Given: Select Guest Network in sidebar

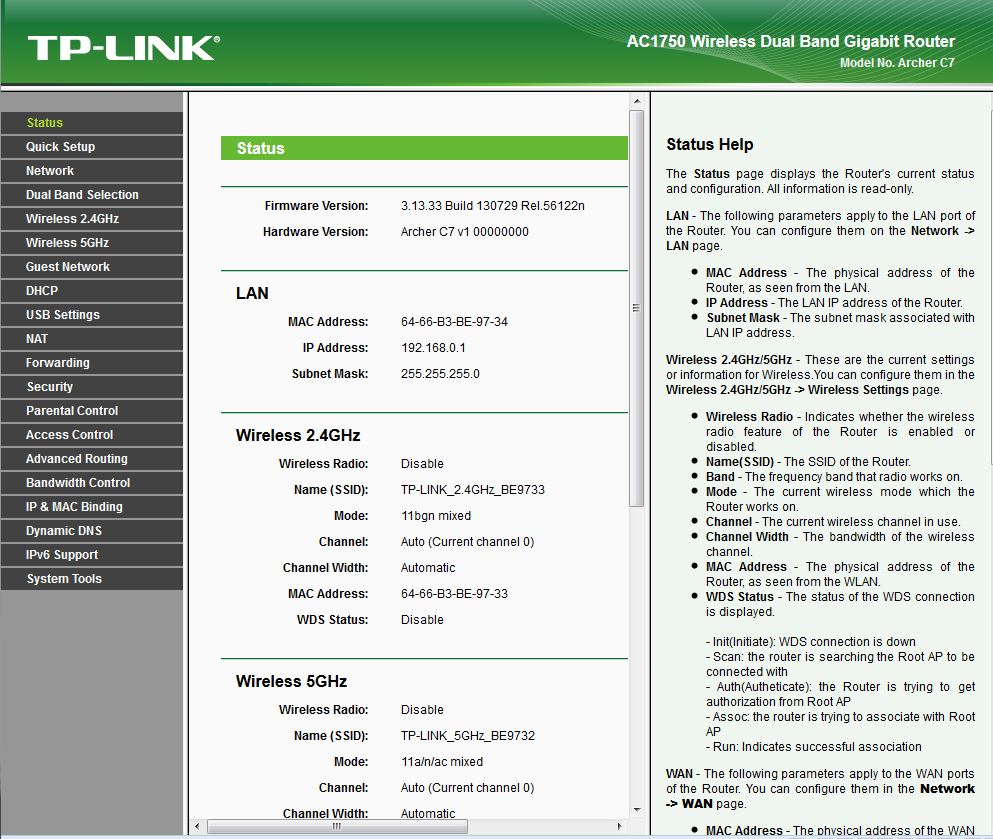Looking at the screenshot, I should click(x=92, y=267).
